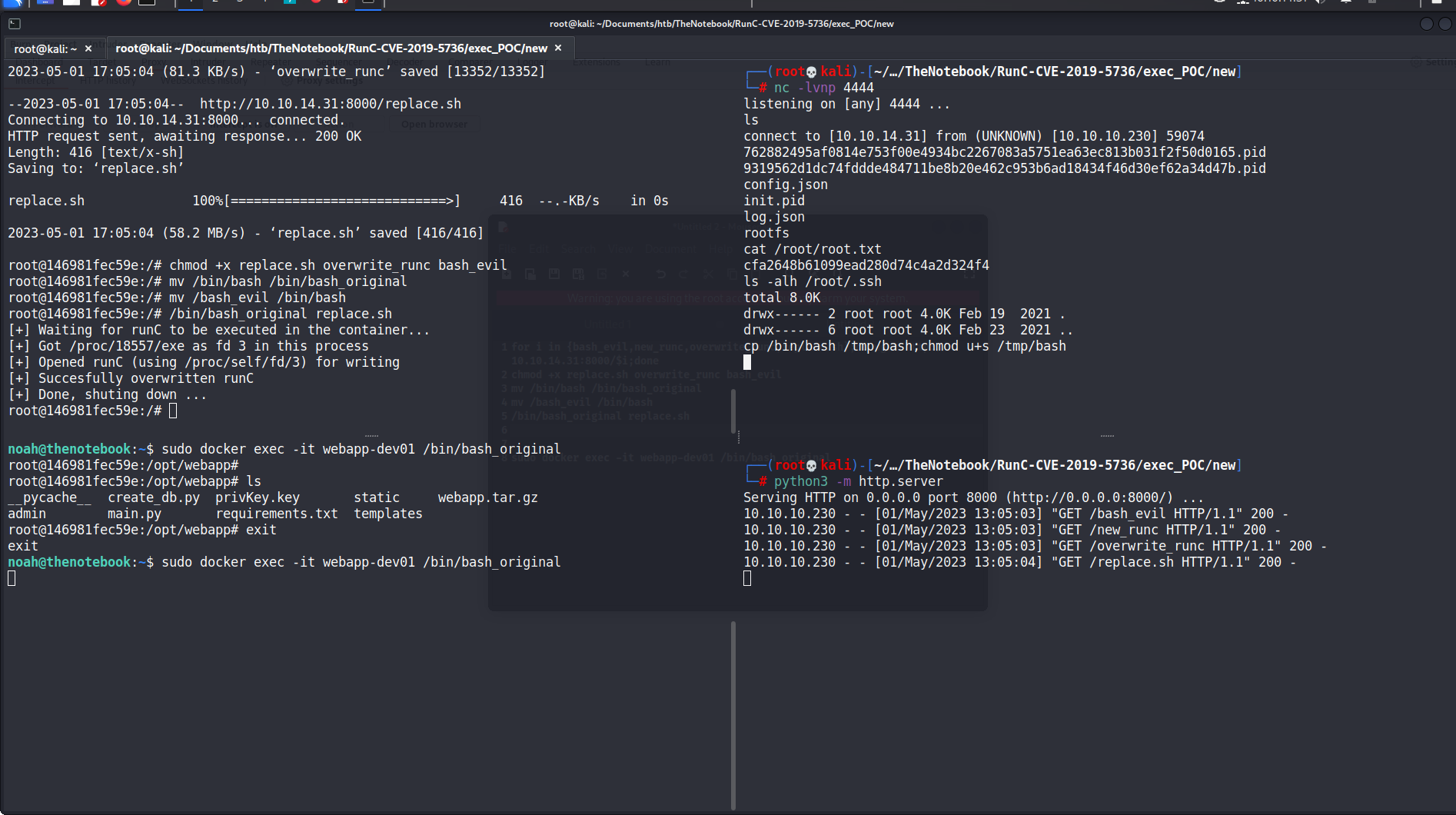Click '[+] Done, shuting down ...' line
Viewport: 1456px width, 815px height.
click(108, 394)
